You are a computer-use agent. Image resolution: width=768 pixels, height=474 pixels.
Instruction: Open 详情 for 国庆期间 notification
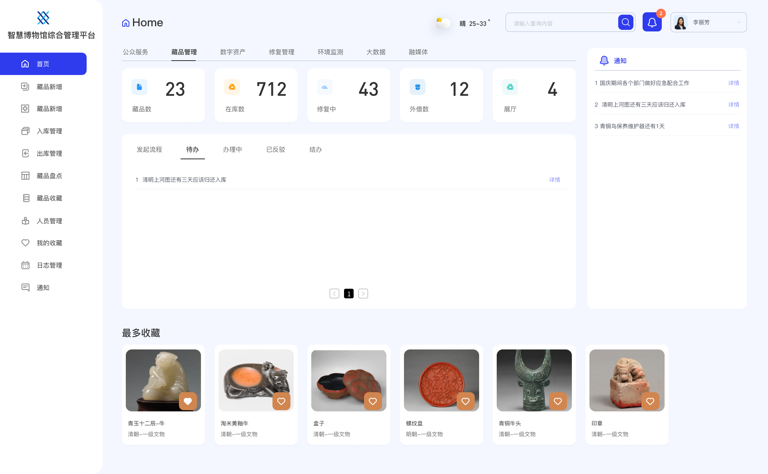point(733,83)
